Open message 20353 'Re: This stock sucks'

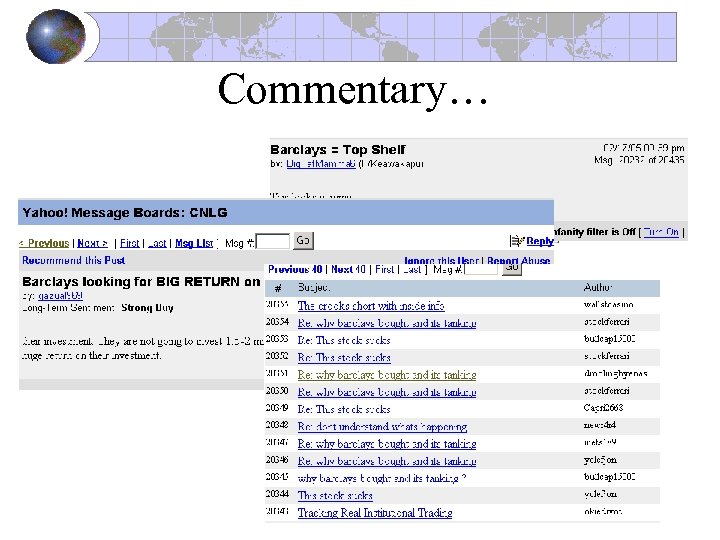click(x=344, y=340)
